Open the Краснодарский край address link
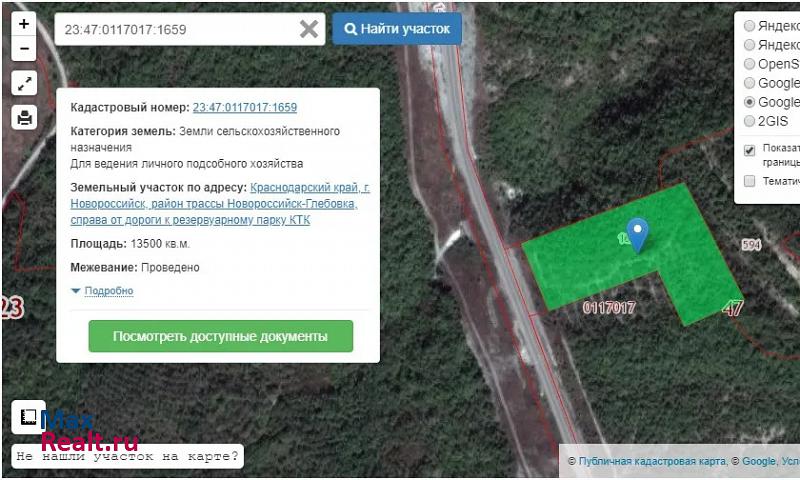The width and height of the screenshot is (800, 480). pyautogui.click(x=310, y=187)
